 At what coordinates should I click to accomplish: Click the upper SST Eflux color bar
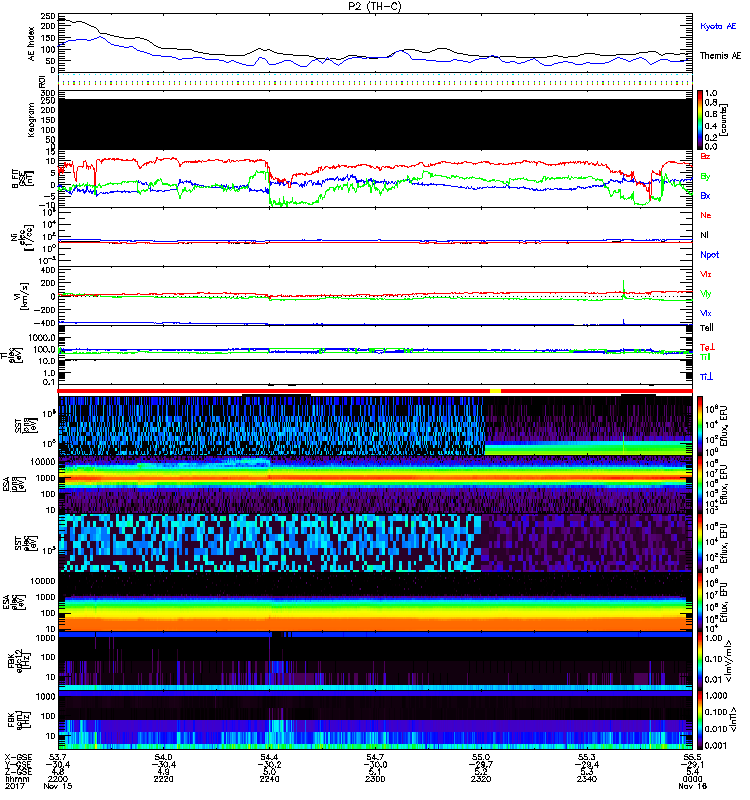click(x=700, y=426)
